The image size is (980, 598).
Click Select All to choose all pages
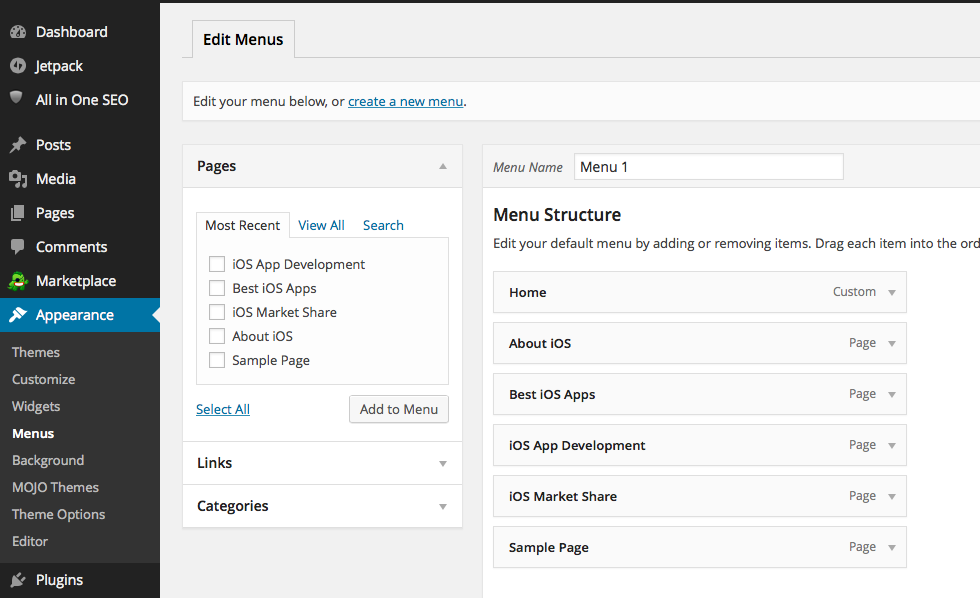[x=222, y=409]
